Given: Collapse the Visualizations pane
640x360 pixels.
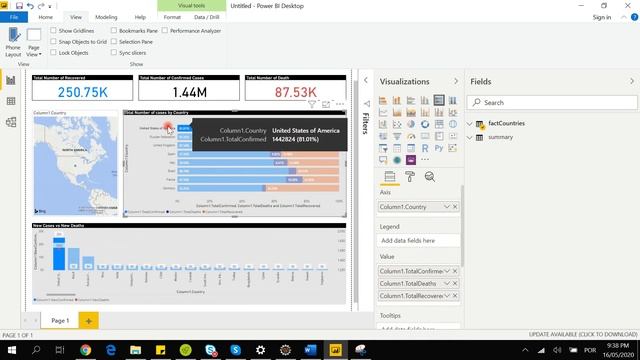Looking at the screenshot, I should click(x=456, y=81).
